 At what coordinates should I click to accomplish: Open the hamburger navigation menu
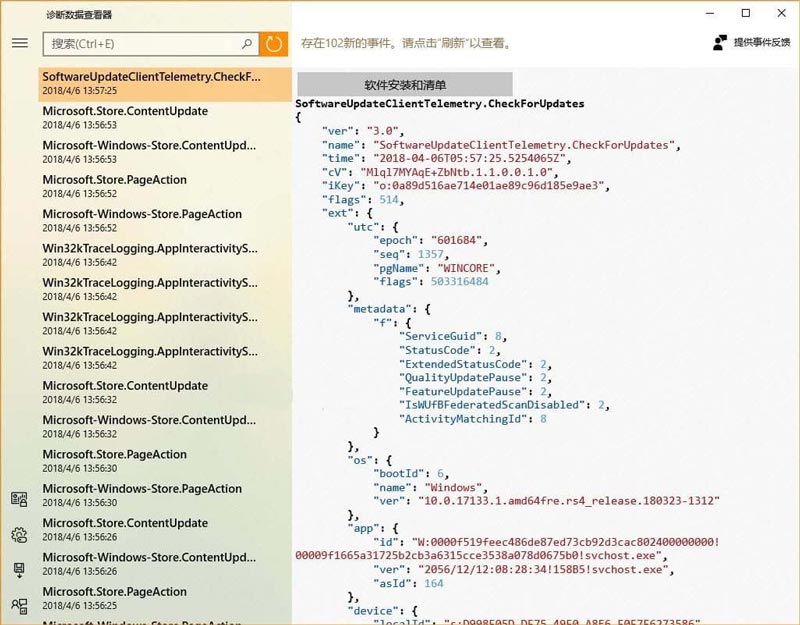19,43
